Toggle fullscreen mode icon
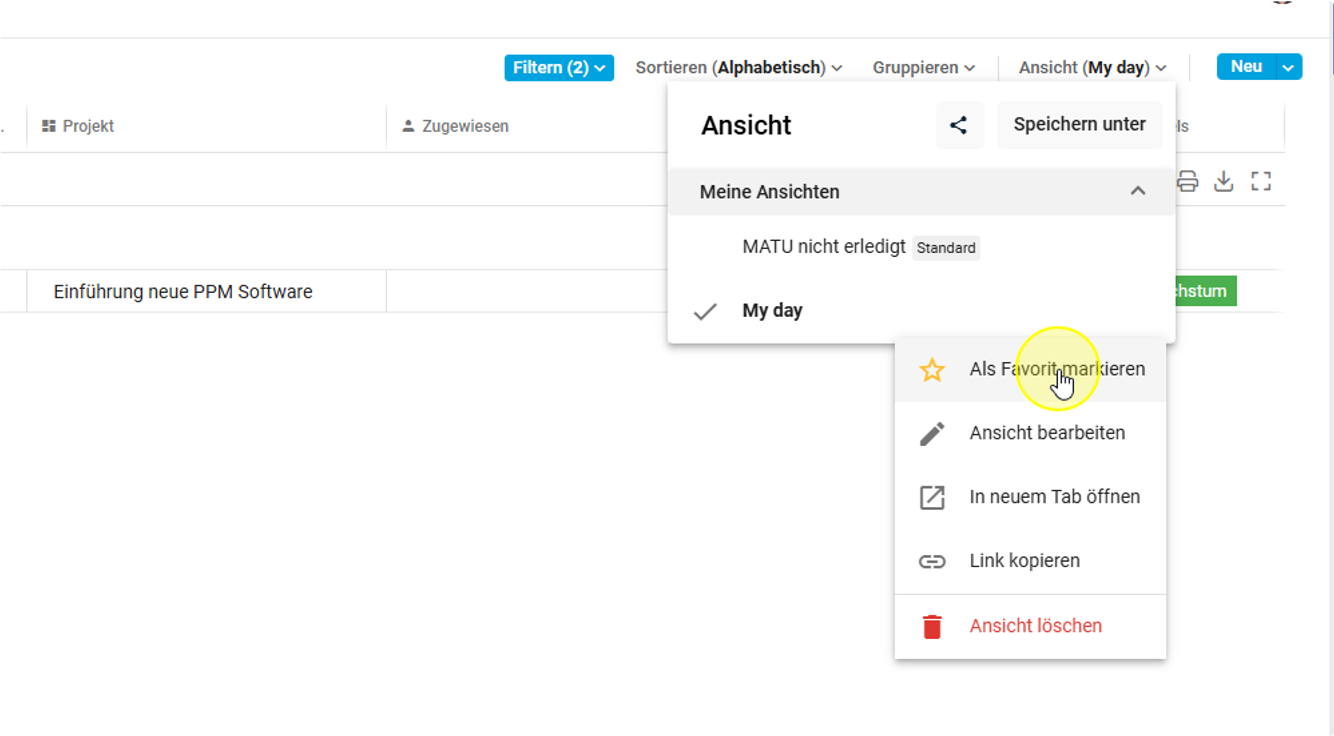The image size is (1334, 736). tap(1261, 181)
